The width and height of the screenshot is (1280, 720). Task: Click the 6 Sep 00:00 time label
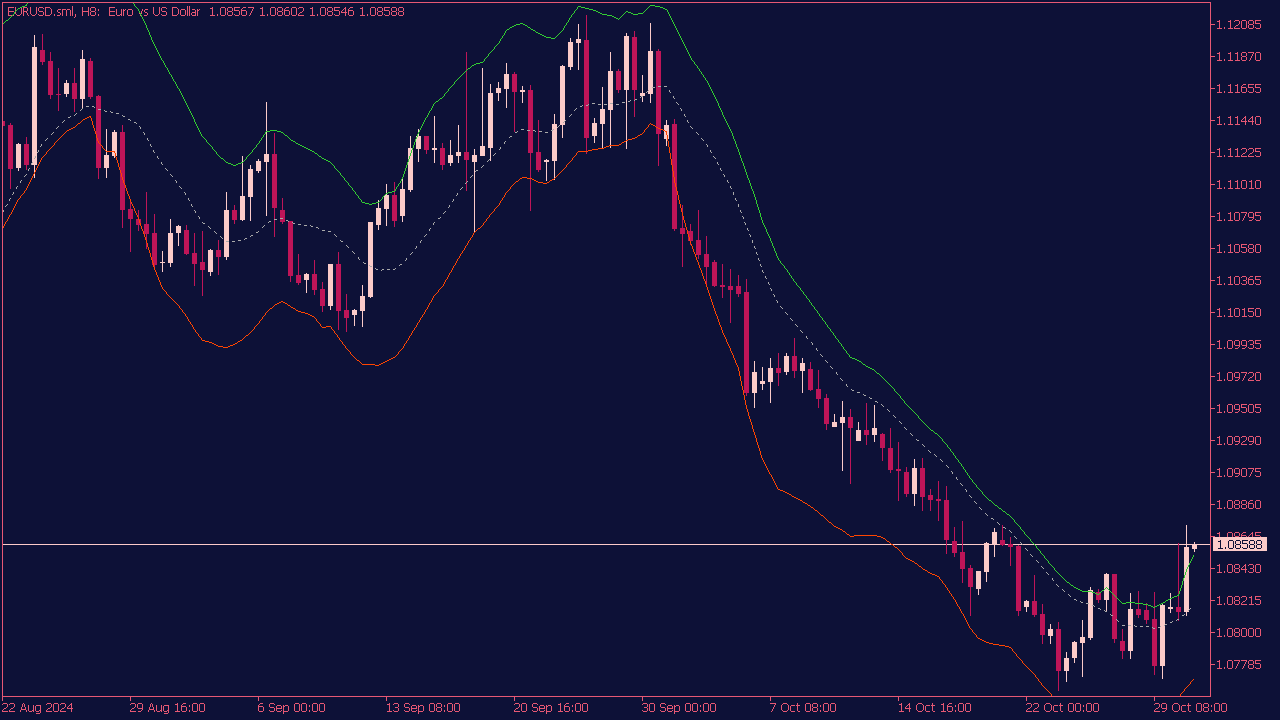click(291, 708)
